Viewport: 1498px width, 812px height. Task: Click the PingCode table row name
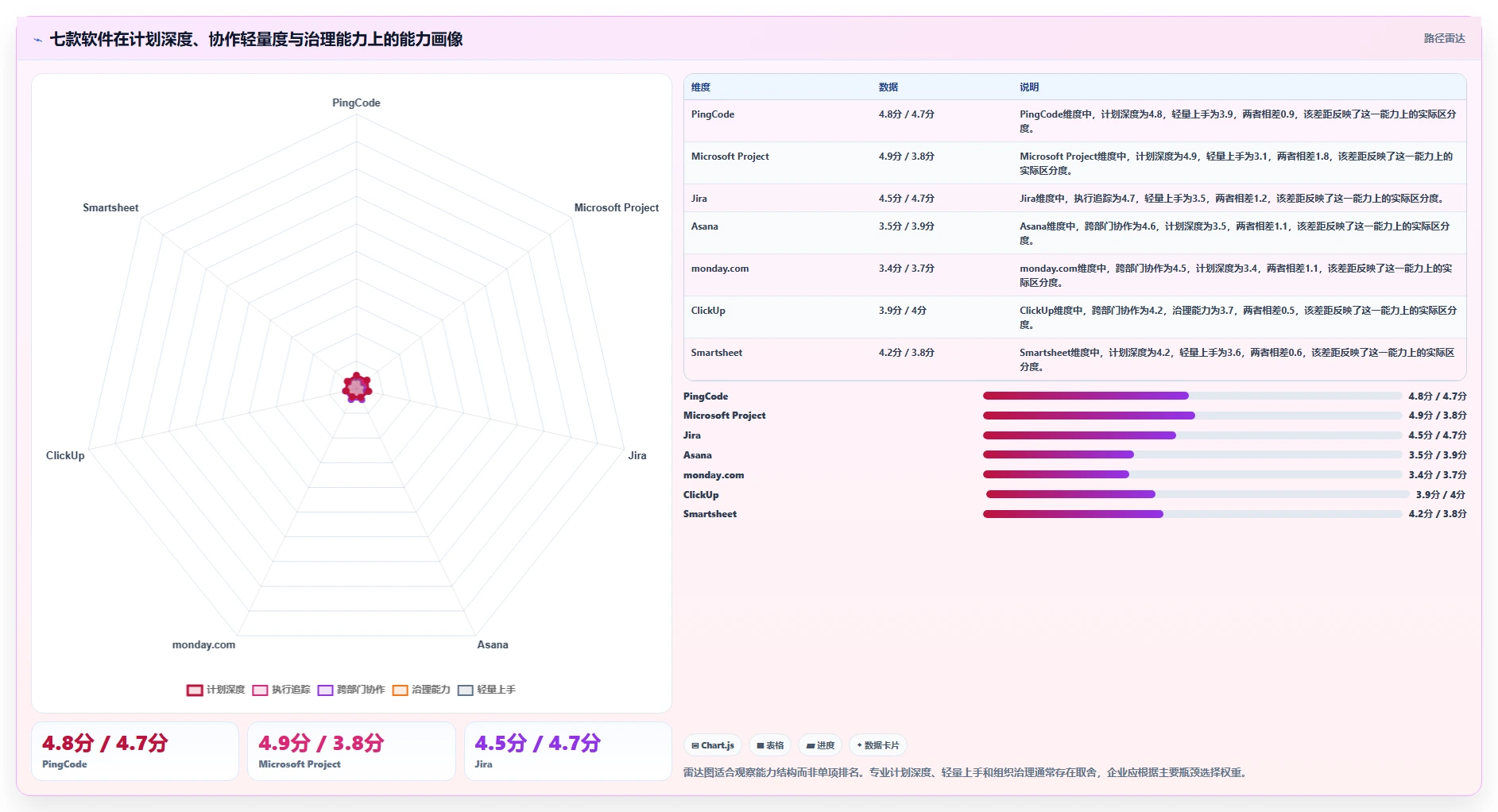point(713,114)
